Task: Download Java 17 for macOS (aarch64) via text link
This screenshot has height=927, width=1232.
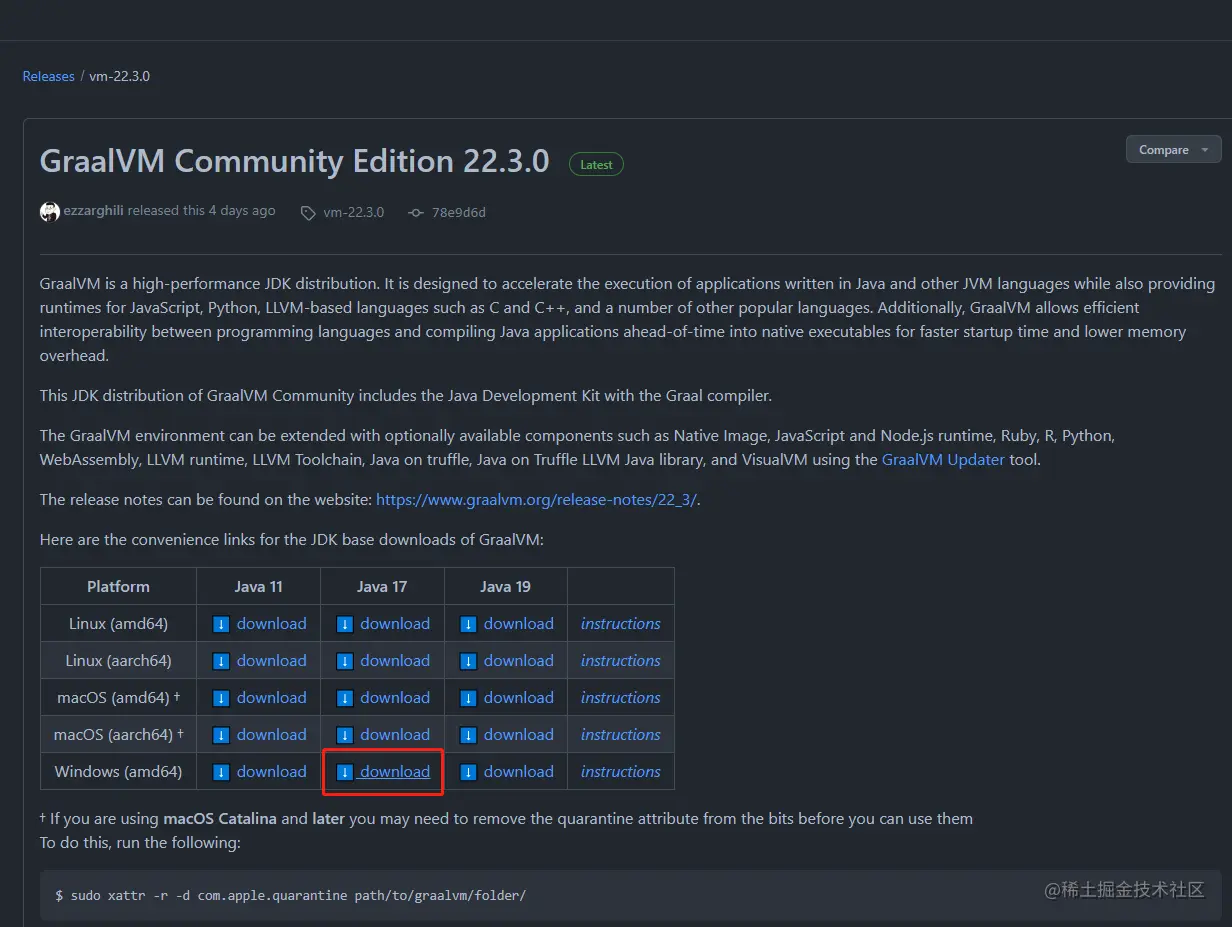Action: (x=395, y=735)
